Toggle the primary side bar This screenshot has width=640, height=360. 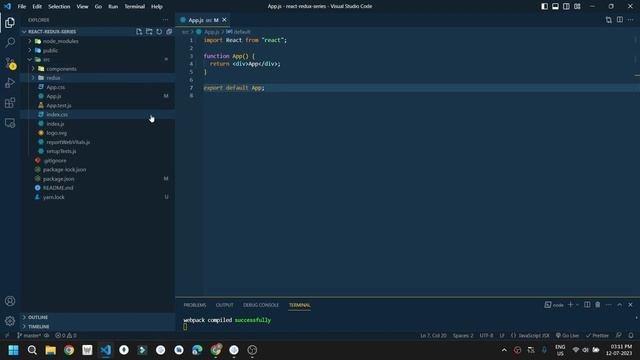click(544, 6)
